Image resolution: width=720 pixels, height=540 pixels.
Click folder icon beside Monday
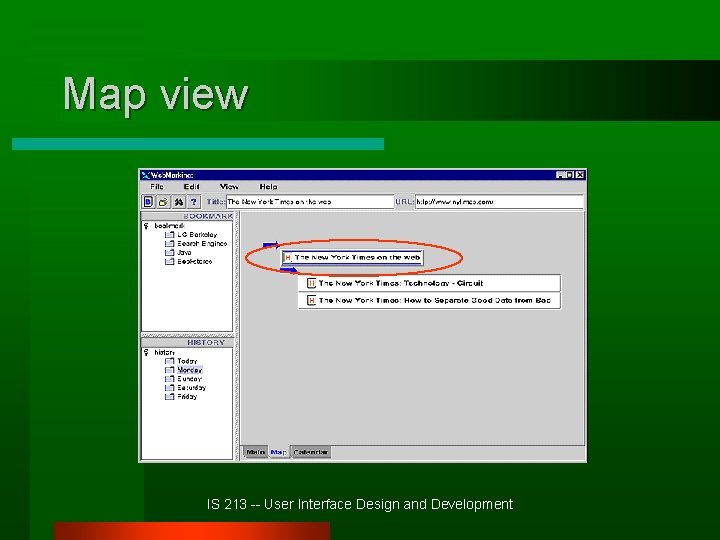pyautogui.click(x=169, y=370)
